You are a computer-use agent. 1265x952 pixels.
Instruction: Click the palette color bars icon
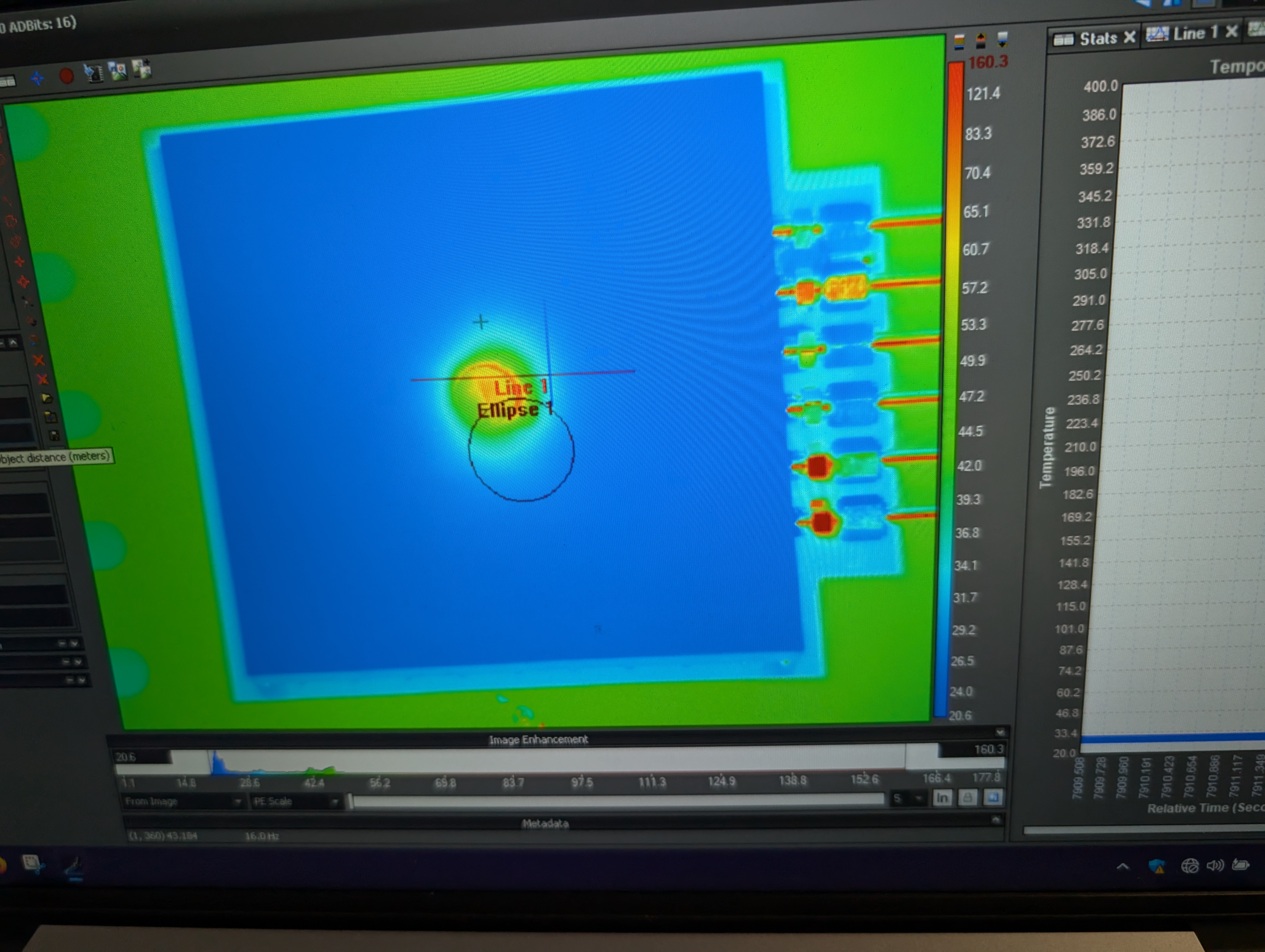(x=959, y=41)
